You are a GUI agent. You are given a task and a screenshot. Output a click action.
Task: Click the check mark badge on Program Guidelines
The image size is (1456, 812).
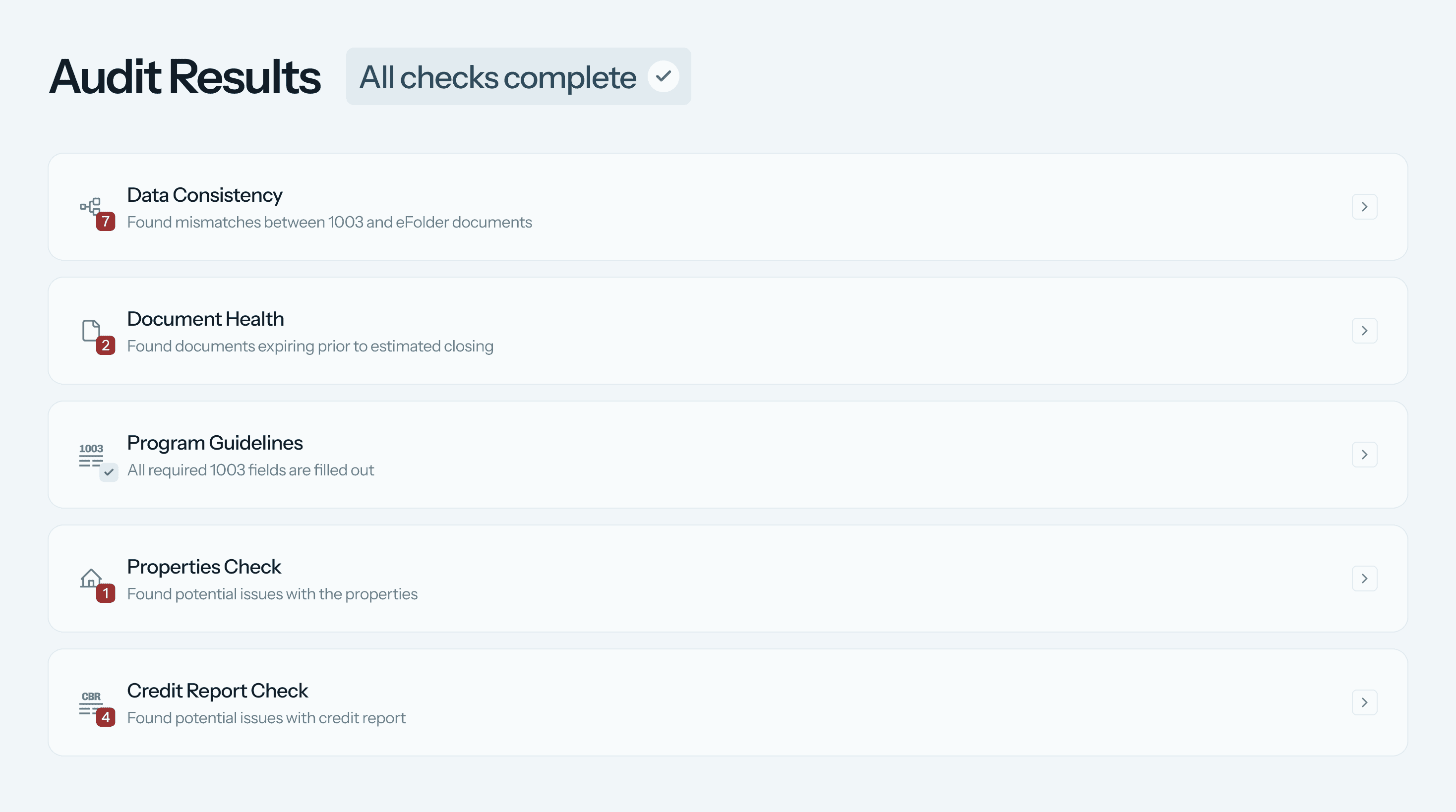click(109, 472)
